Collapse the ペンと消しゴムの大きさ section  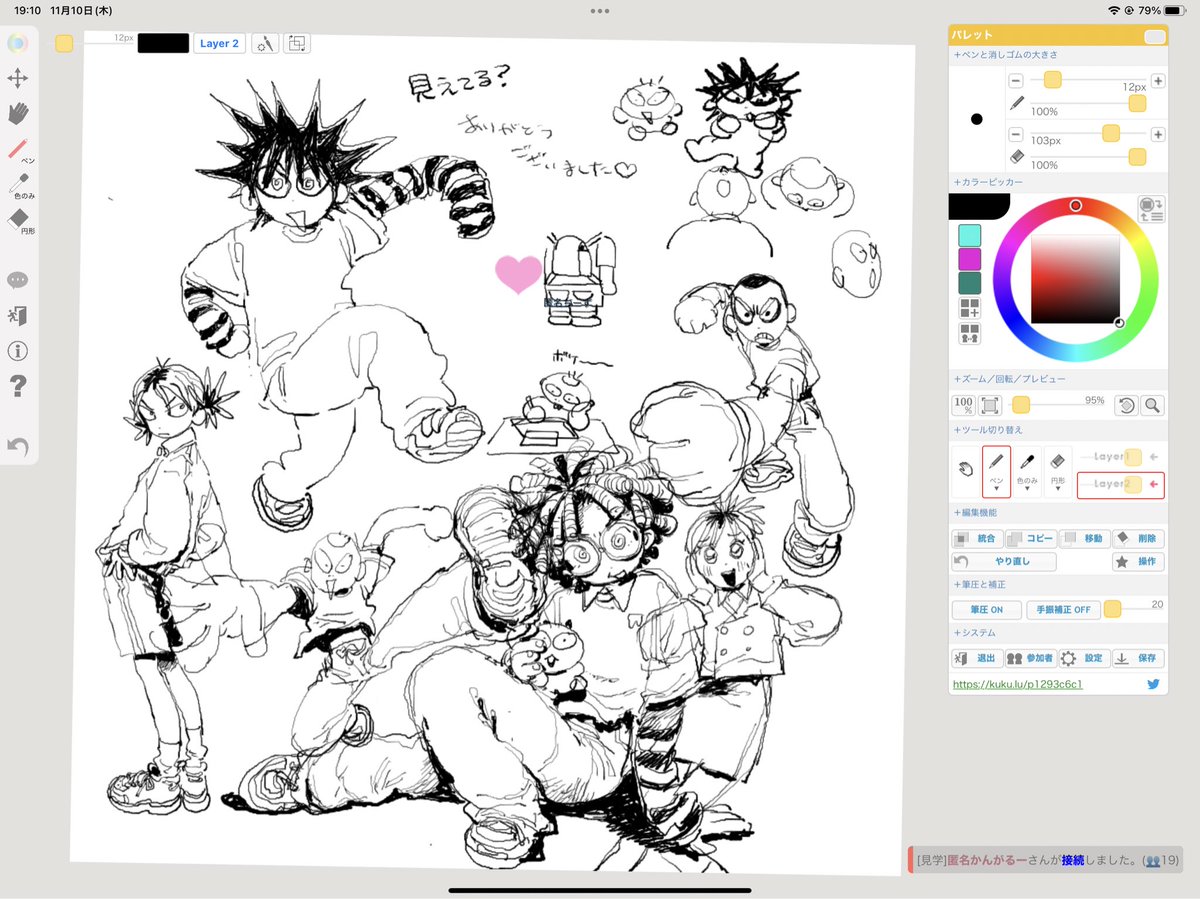pos(1005,55)
